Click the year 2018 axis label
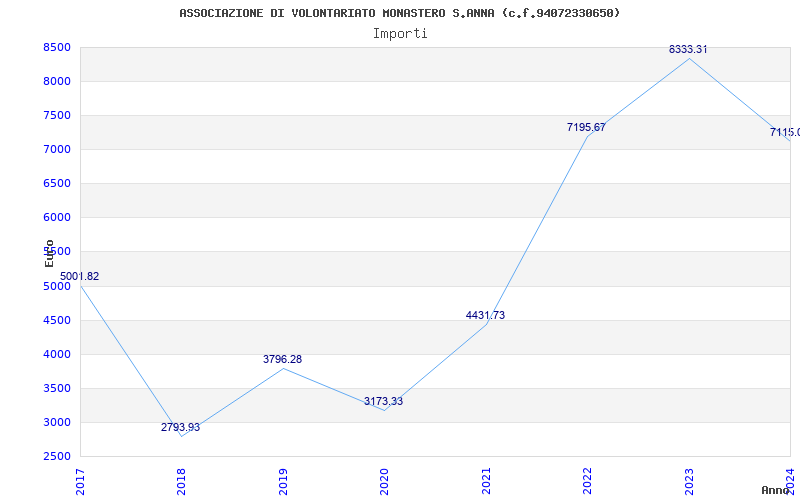 click(181, 482)
